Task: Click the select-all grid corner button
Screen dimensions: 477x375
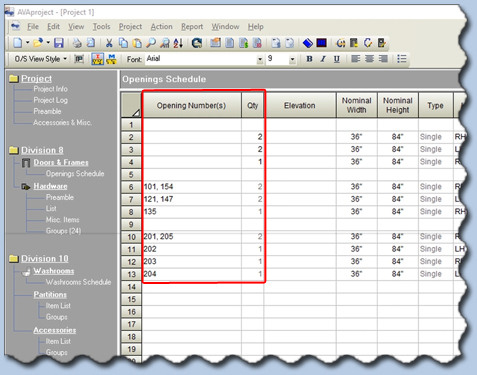Action: coord(131,105)
